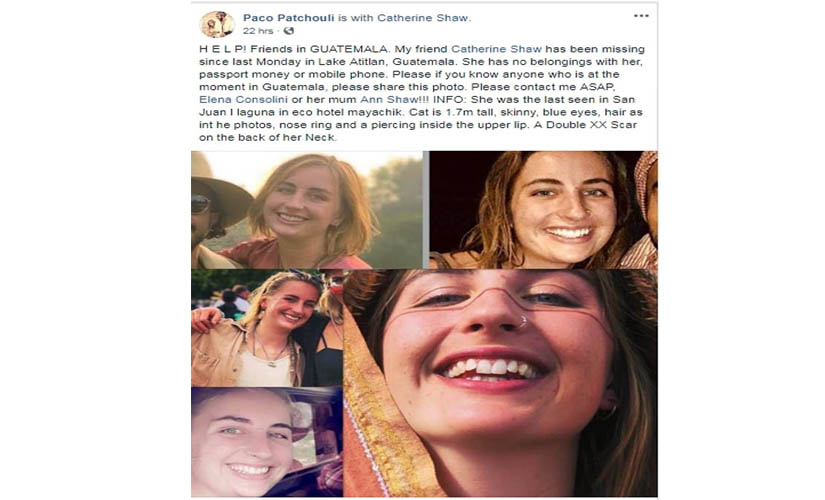Visit Elena Consolini's tagged profile link

[x=243, y=99]
